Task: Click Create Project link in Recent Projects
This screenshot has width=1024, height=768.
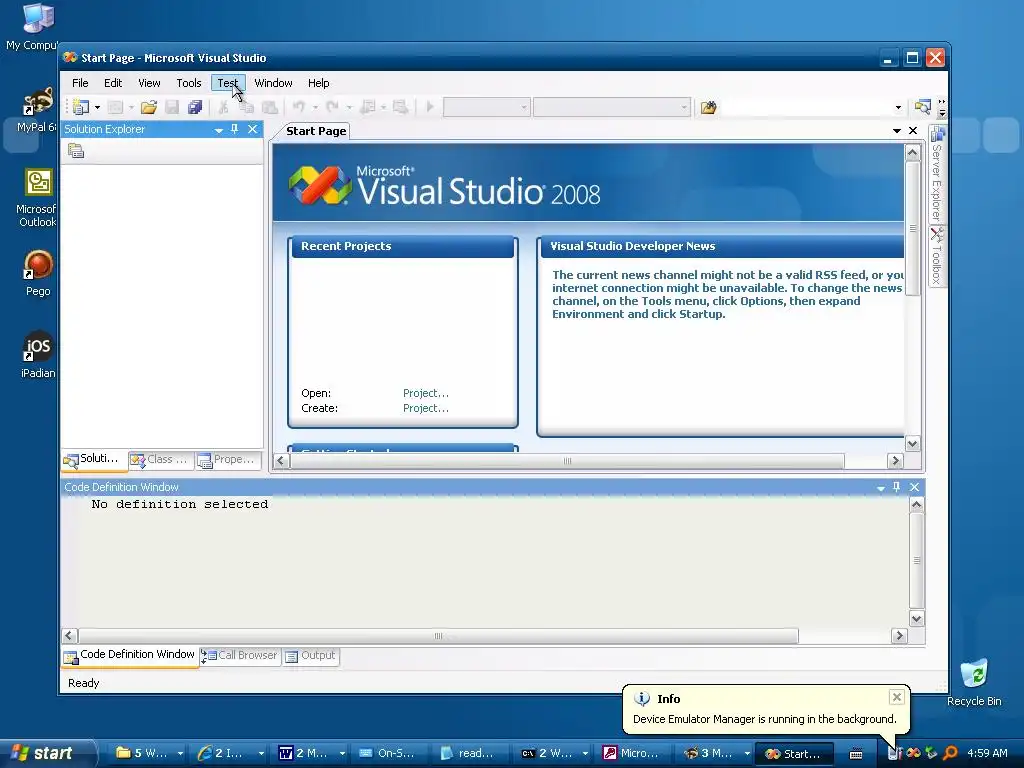Action: 426,408
